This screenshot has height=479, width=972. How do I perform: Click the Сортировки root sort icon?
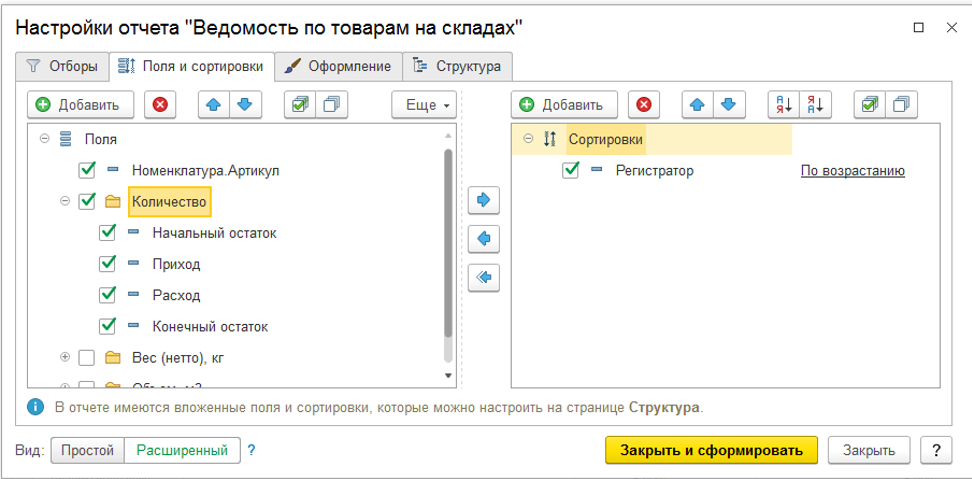click(549, 139)
